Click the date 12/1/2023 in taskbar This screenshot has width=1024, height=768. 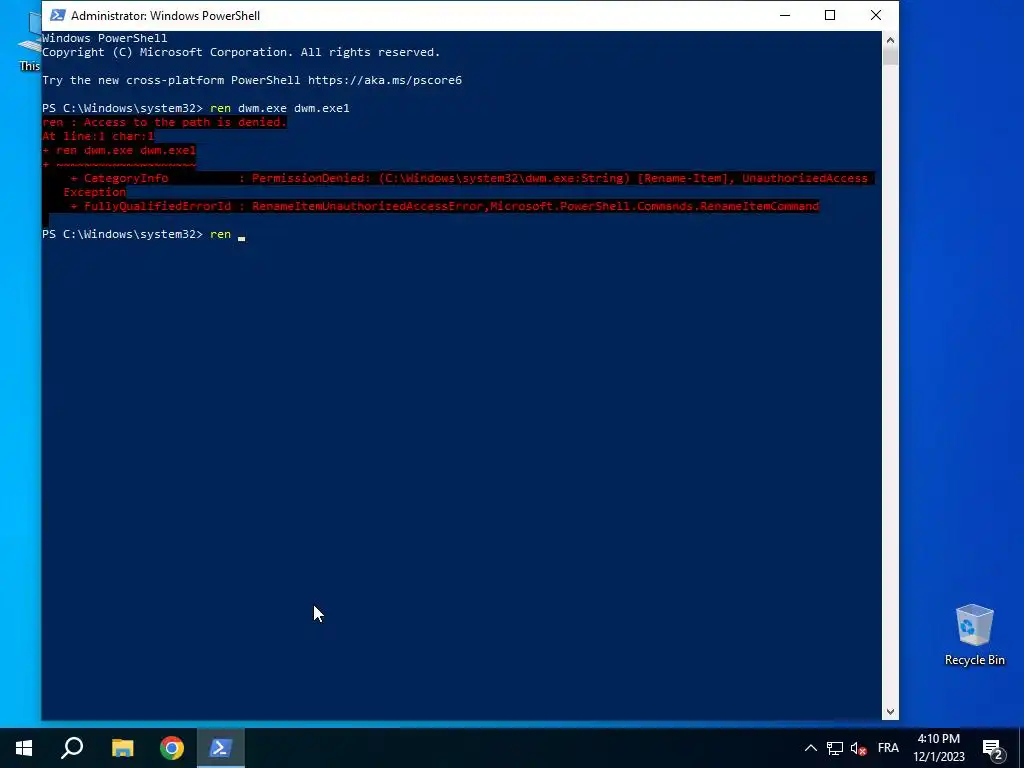tap(938, 757)
